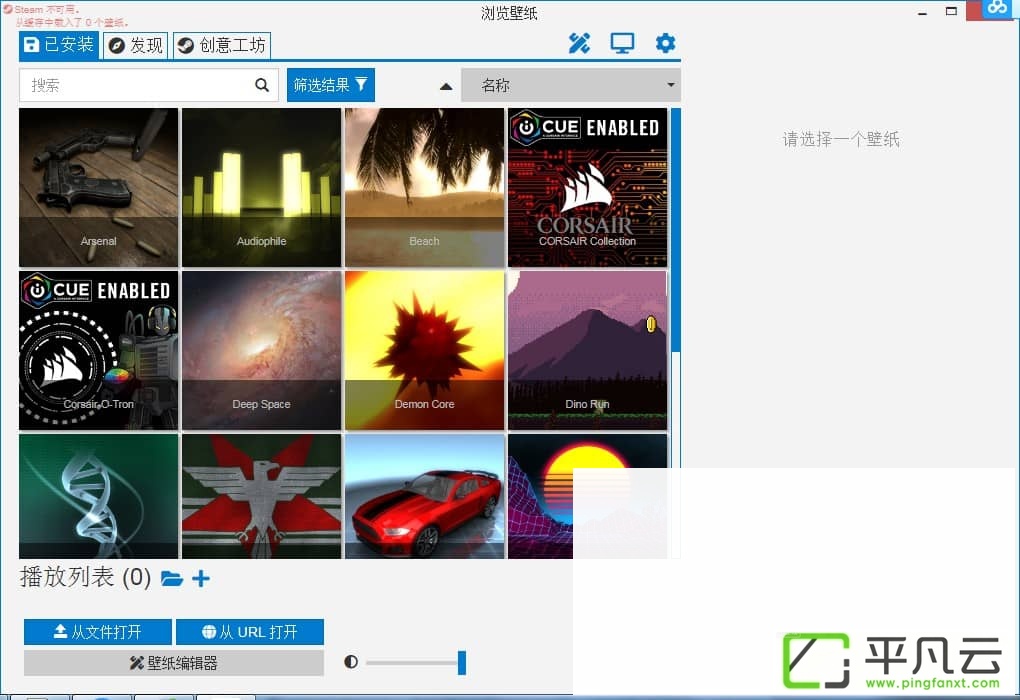1020x700 pixels.
Task: Open playlist folder icon
Action: tap(172, 578)
